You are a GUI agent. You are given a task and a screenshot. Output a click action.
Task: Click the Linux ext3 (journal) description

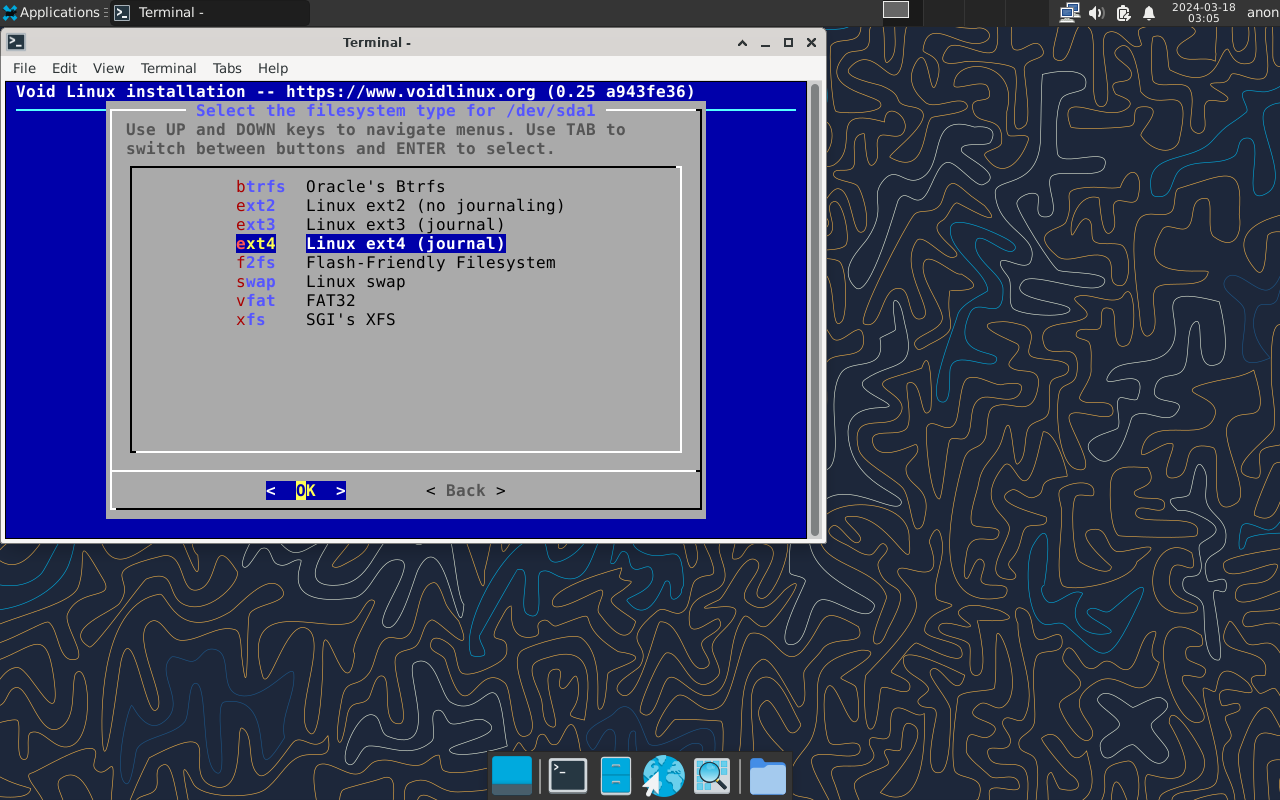point(406,225)
